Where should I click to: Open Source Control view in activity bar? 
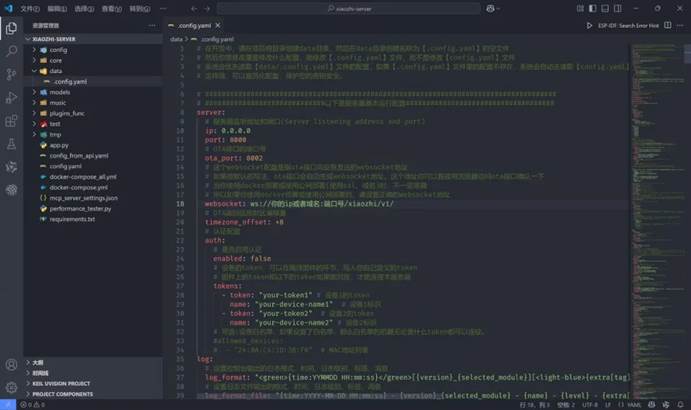(11, 74)
